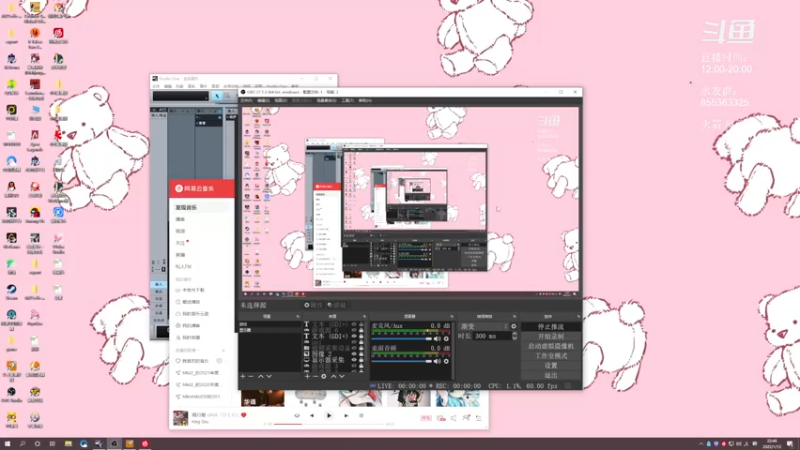Add a new scene in OBS Scenes panel
The image size is (800, 450).
[243, 377]
